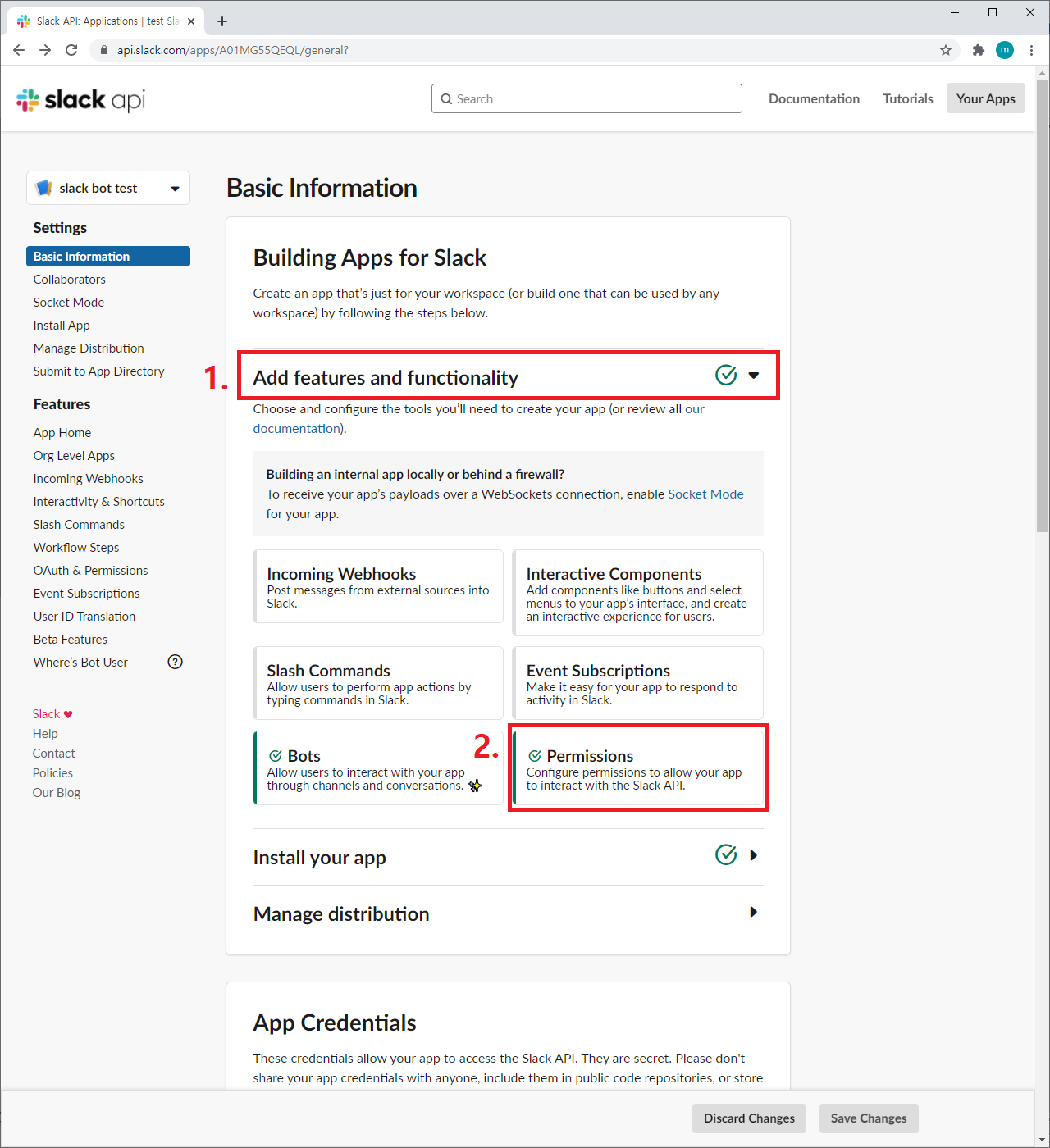Viewport: 1050px width, 1148px height.
Task: Click Save Changes button
Action: (x=869, y=1118)
